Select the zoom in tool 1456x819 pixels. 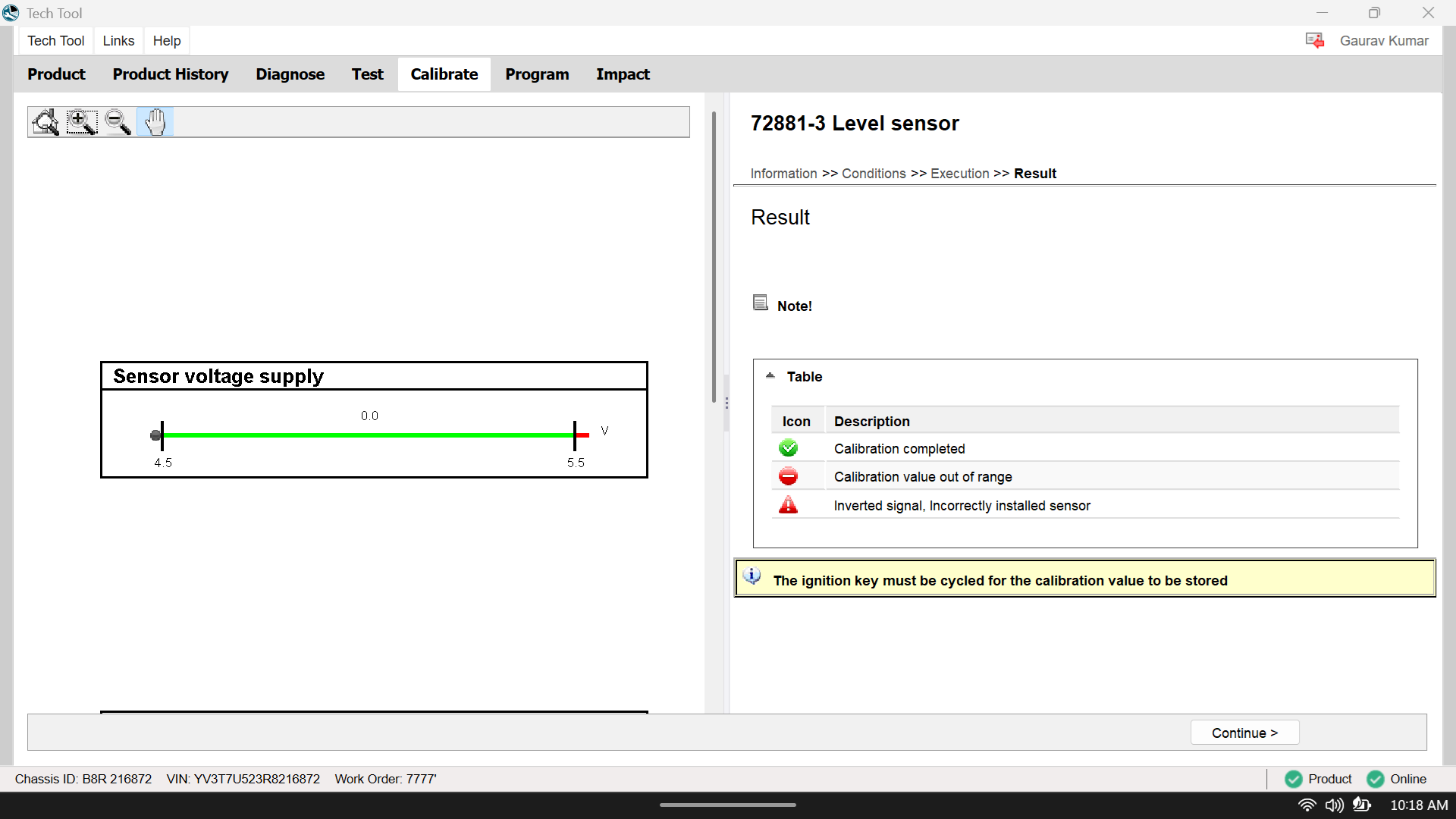click(82, 121)
